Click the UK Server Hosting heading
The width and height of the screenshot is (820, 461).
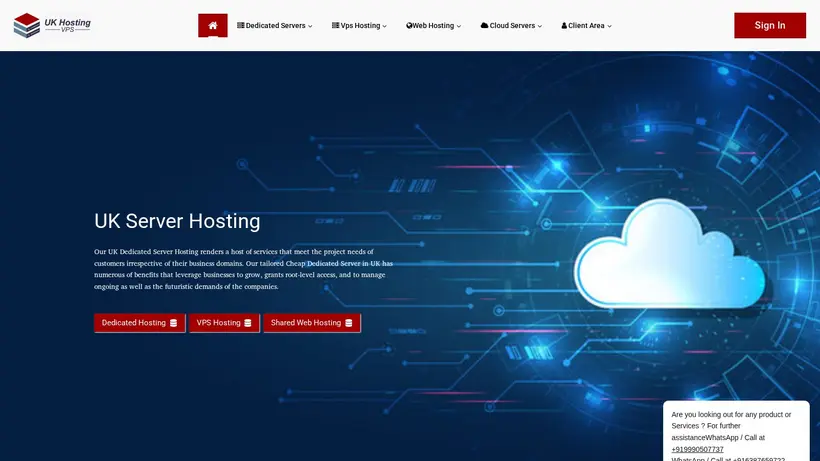coord(177,221)
